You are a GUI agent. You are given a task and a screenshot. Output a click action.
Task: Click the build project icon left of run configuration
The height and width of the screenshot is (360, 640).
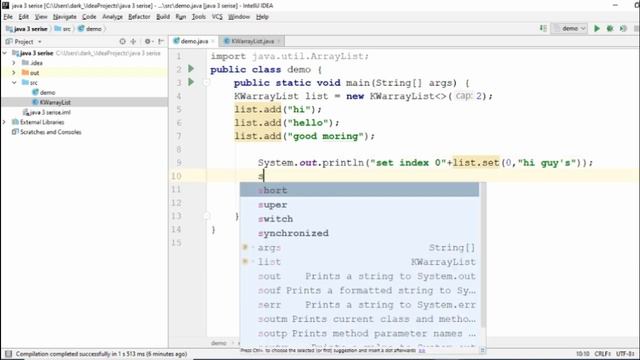(x=543, y=28)
